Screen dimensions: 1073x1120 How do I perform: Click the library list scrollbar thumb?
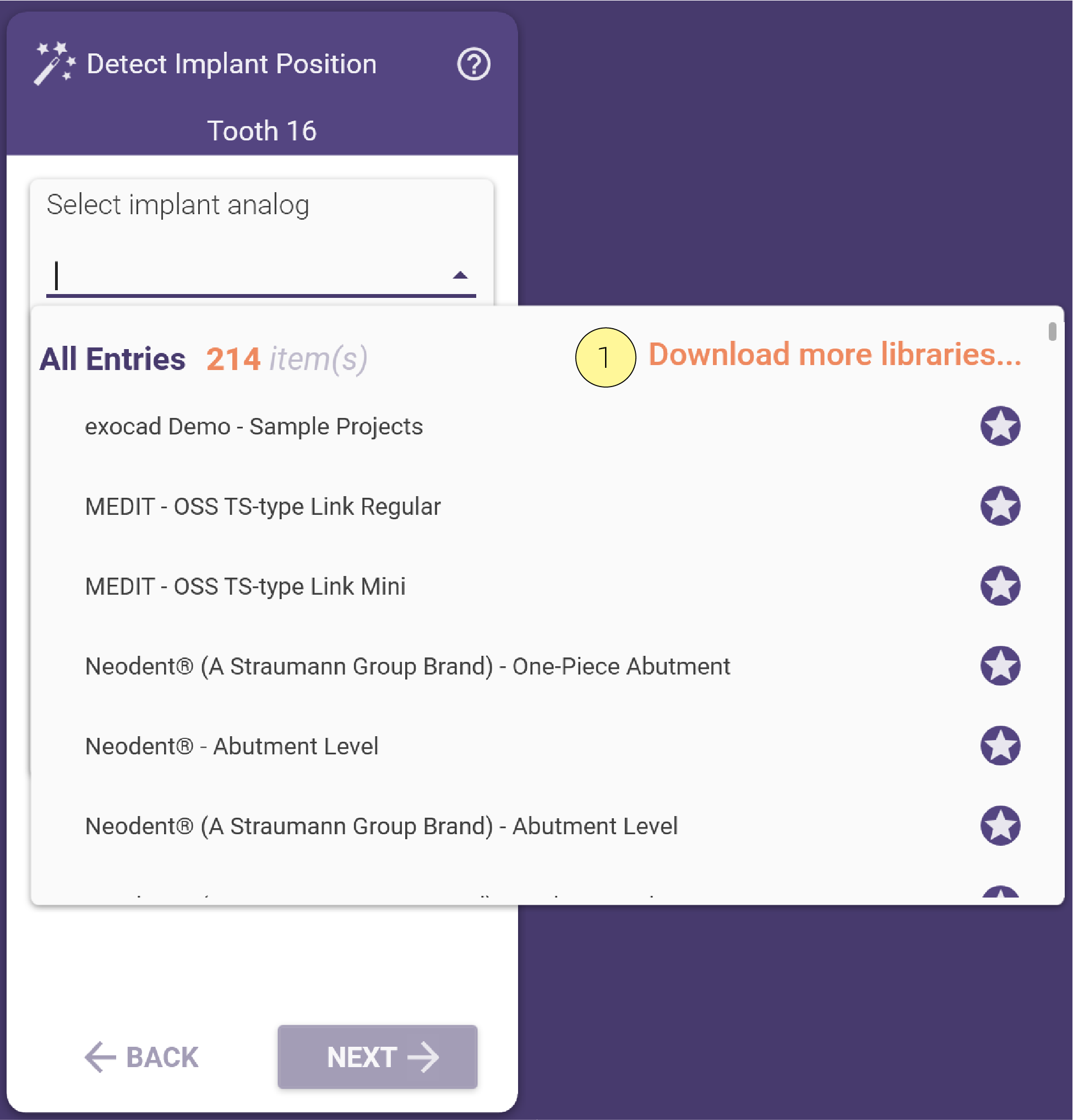coord(1053,331)
